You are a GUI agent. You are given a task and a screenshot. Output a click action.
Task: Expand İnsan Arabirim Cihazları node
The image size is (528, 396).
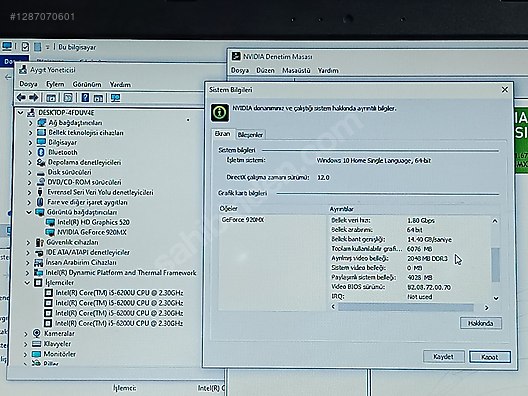pos(28,263)
